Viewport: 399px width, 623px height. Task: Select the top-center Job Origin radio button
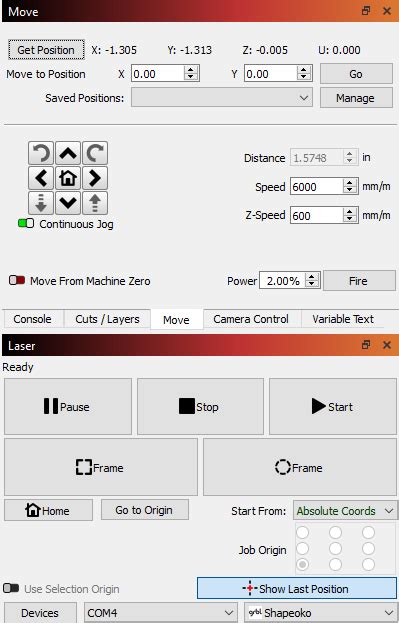[x=335, y=532]
